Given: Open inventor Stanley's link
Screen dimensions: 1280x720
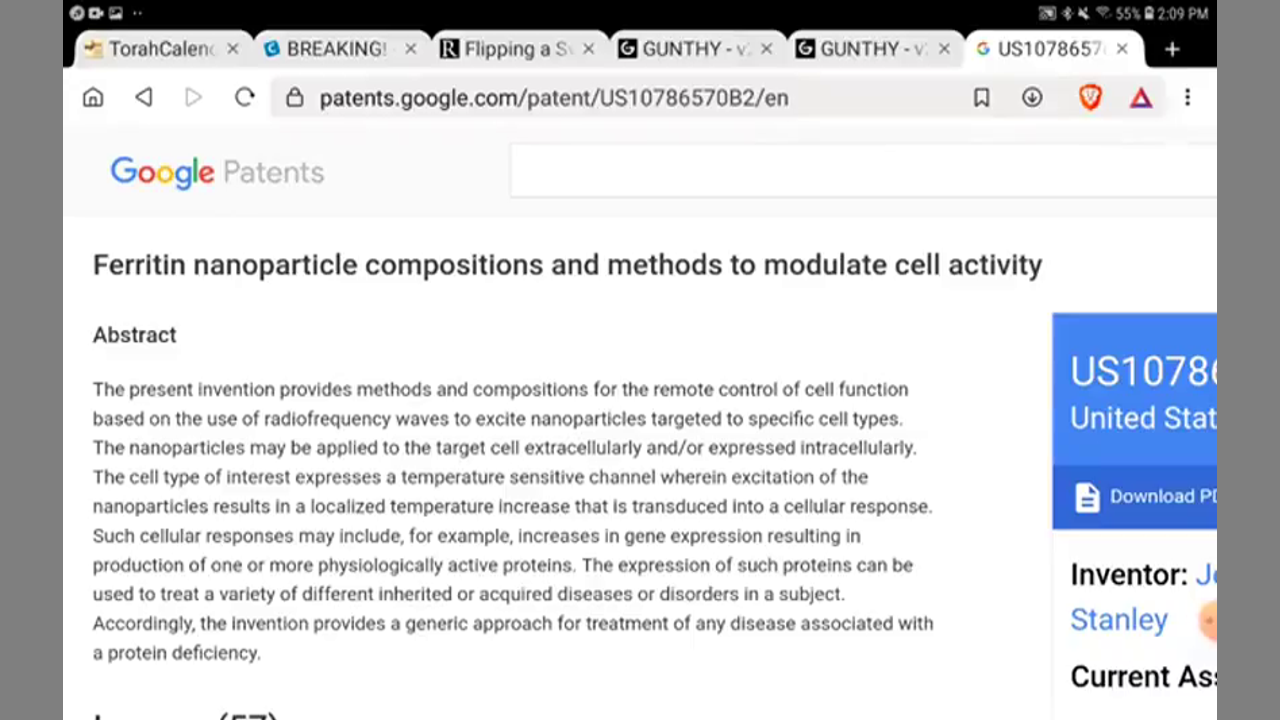Looking at the screenshot, I should [1118, 620].
